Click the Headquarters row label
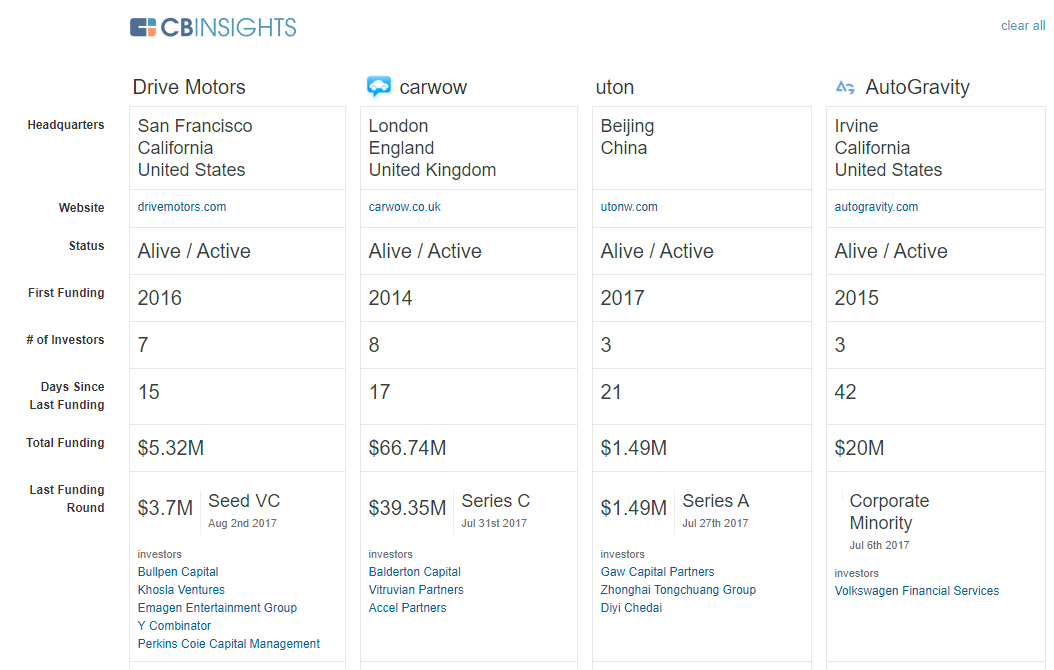 pos(66,125)
